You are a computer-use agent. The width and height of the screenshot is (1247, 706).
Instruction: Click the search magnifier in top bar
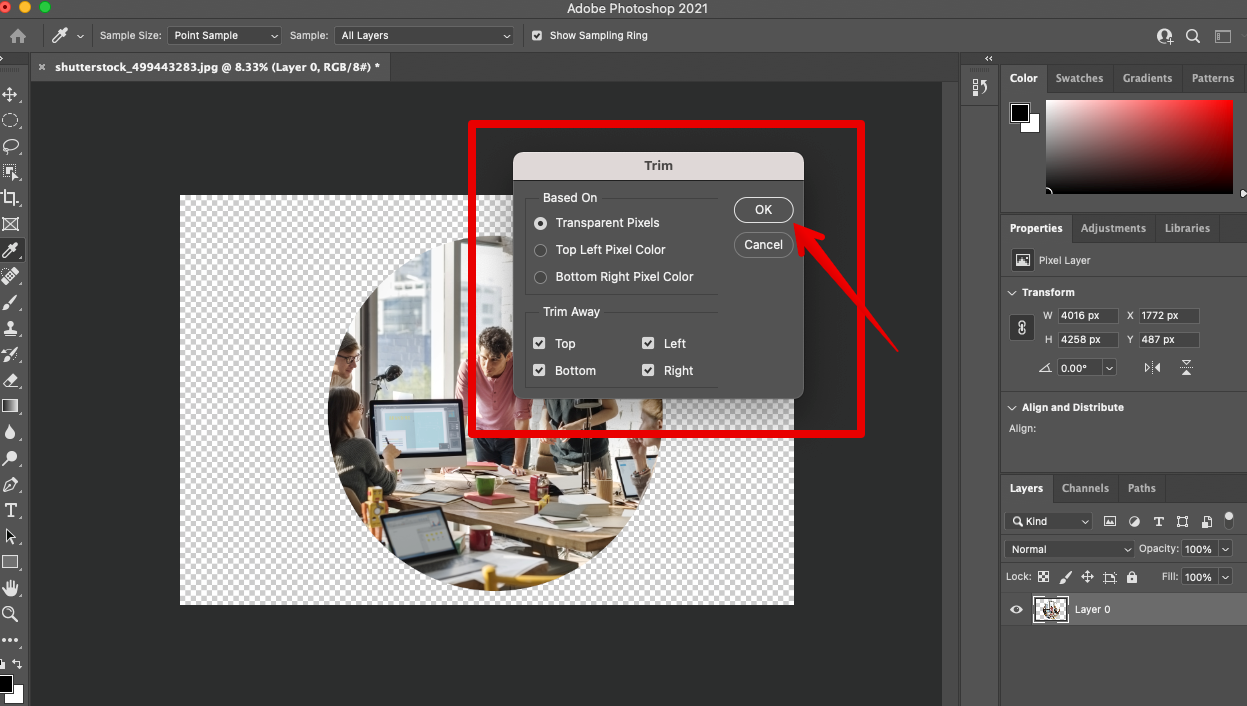click(1193, 36)
